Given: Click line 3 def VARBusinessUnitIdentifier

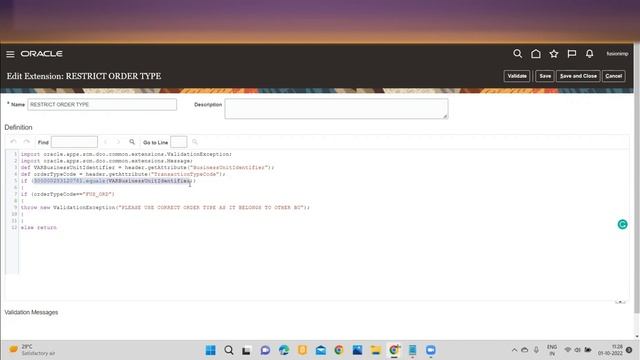Looking at the screenshot, I should click(147, 167).
